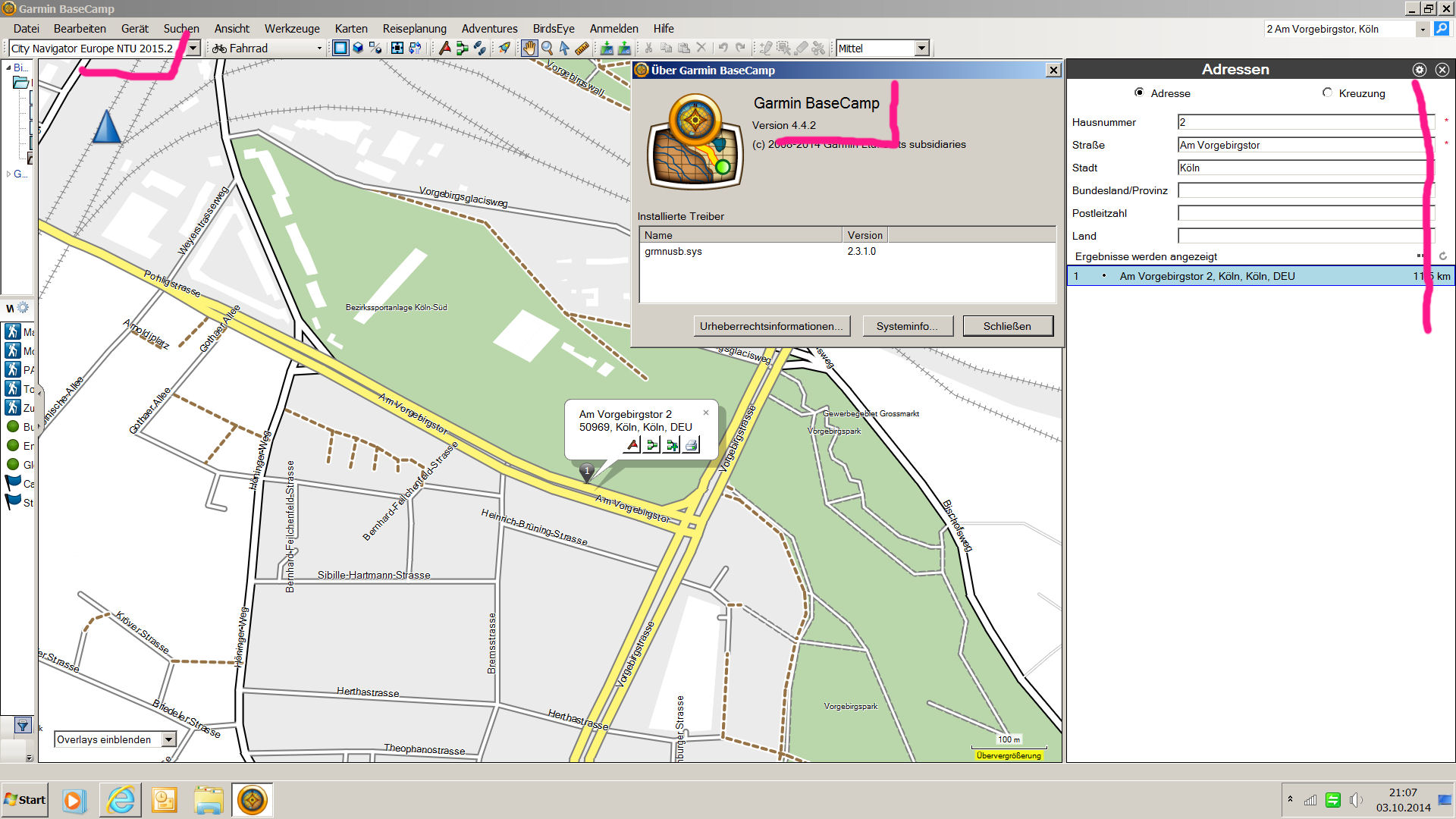Collapse the Bi... library tree node
This screenshot has width=1456, height=819.
[8, 67]
